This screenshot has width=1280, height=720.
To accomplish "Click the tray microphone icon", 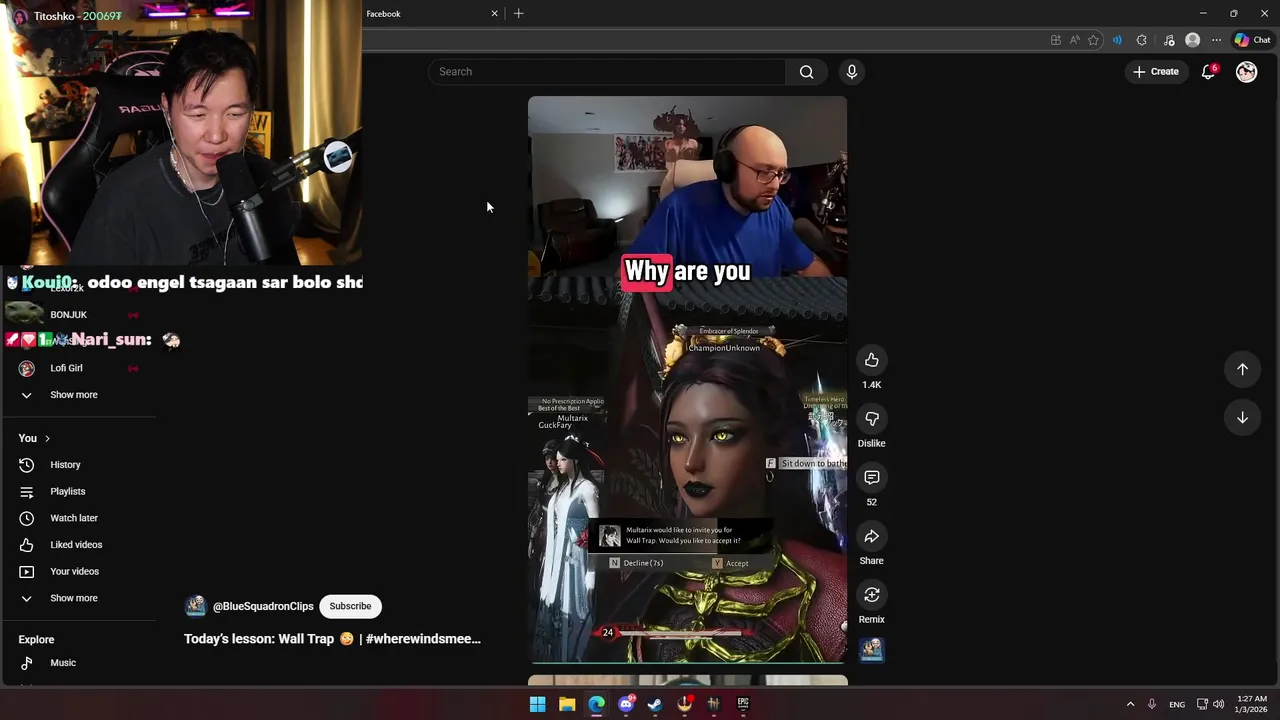I will pyautogui.click(x=1152, y=704).
